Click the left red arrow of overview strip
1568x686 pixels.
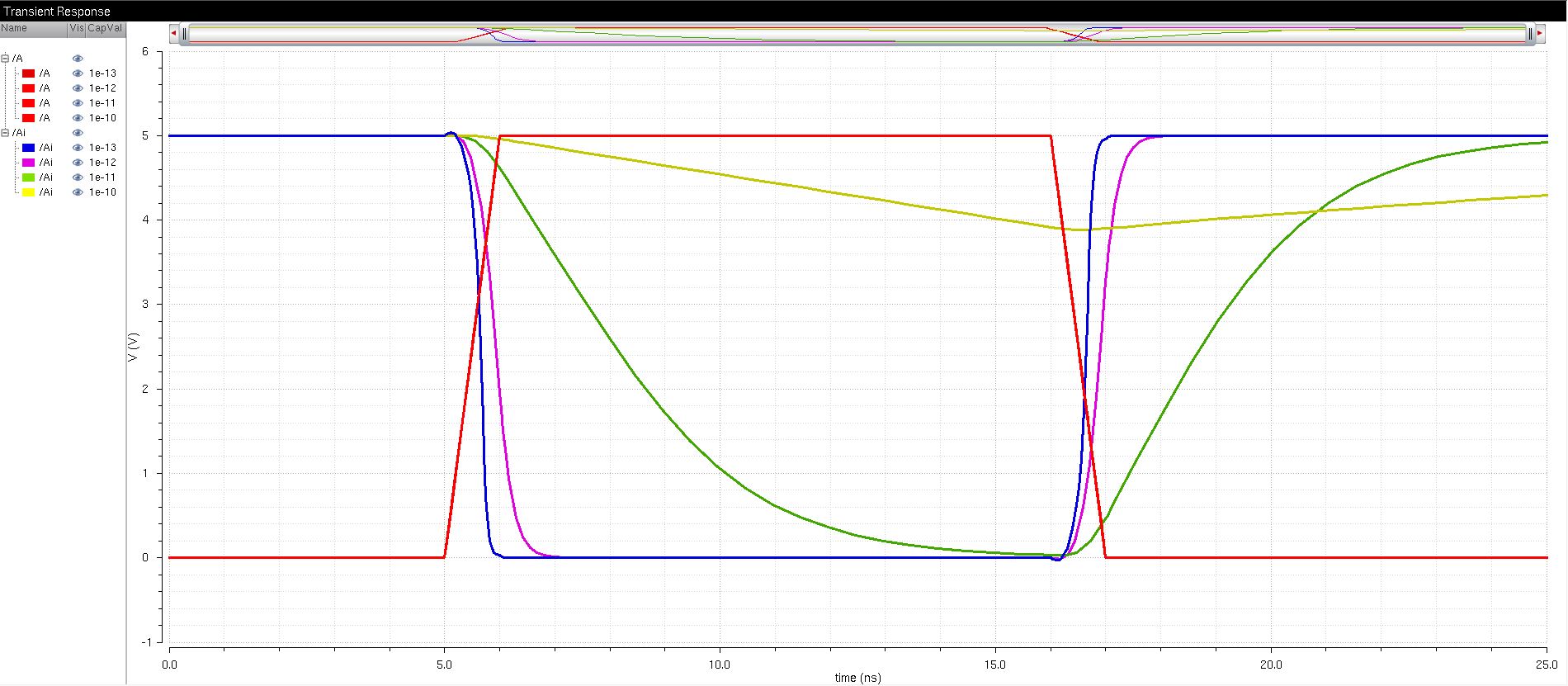click(x=173, y=33)
